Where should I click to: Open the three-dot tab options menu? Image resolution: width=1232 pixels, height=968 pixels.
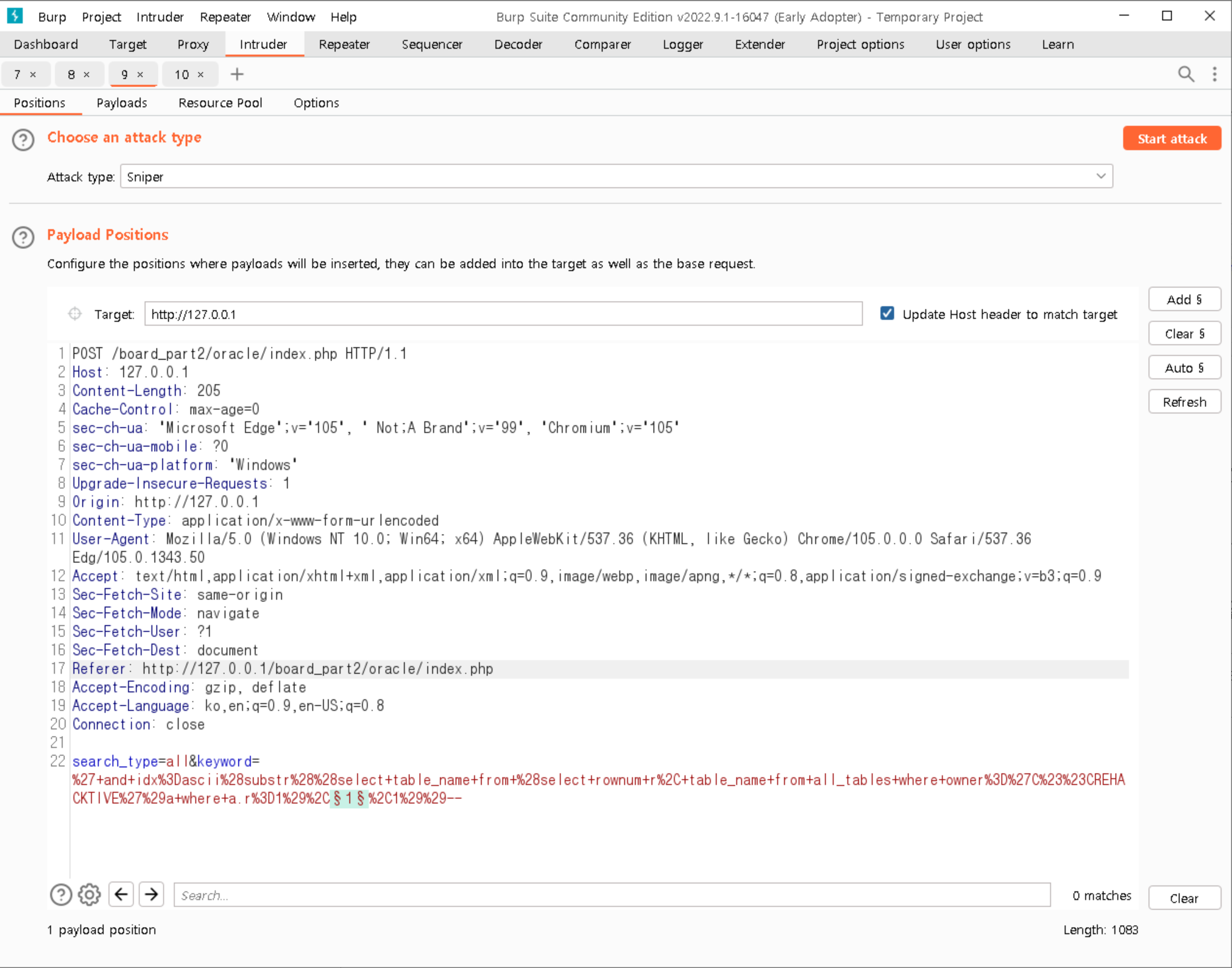(x=1214, y=74)
